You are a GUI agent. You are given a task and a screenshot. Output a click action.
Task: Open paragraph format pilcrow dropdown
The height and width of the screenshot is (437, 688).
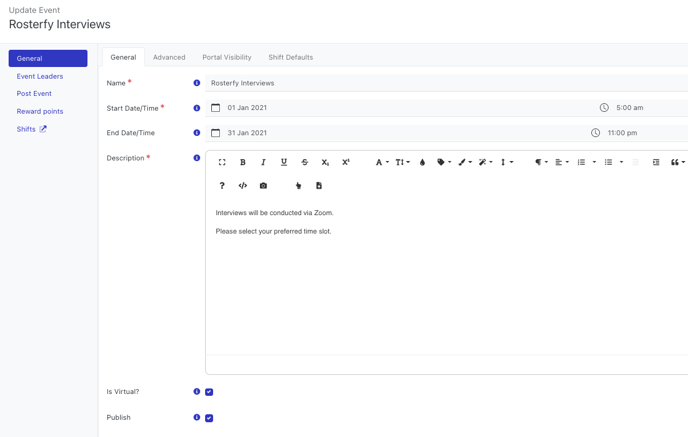(x=541, y=162)
